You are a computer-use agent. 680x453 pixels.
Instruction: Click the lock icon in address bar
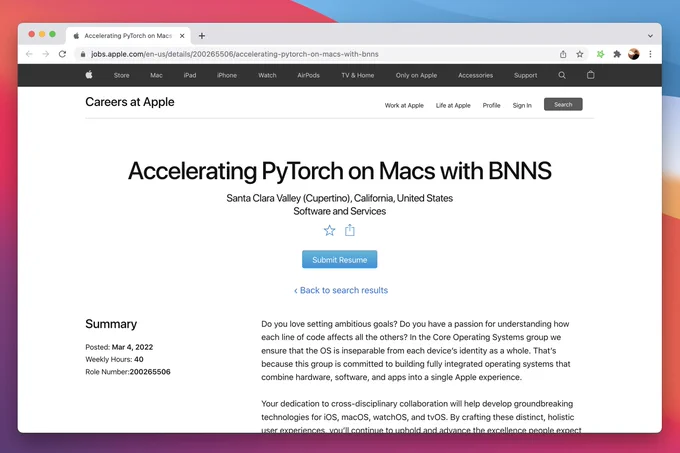pyautogui.click(x=83, y=54)
